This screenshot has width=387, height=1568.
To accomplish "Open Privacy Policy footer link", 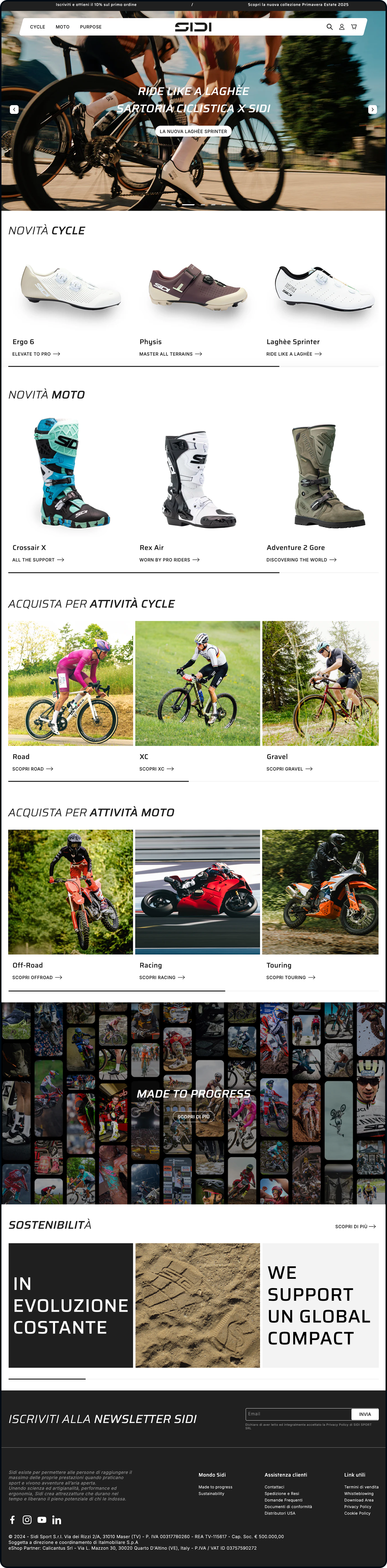I will (x=357, y=1506).
